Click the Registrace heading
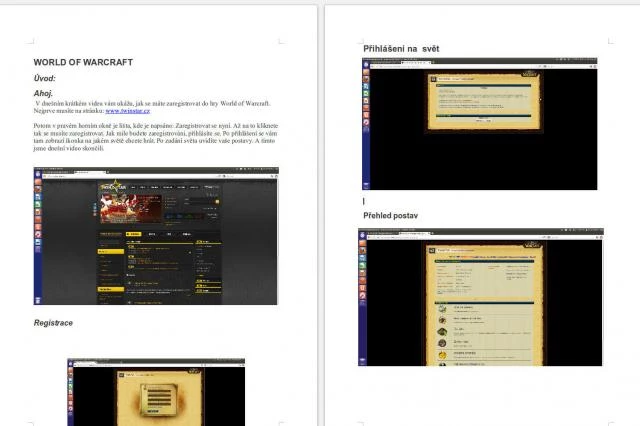The height and width of the screenshot is (426, 640). (53, 323)
